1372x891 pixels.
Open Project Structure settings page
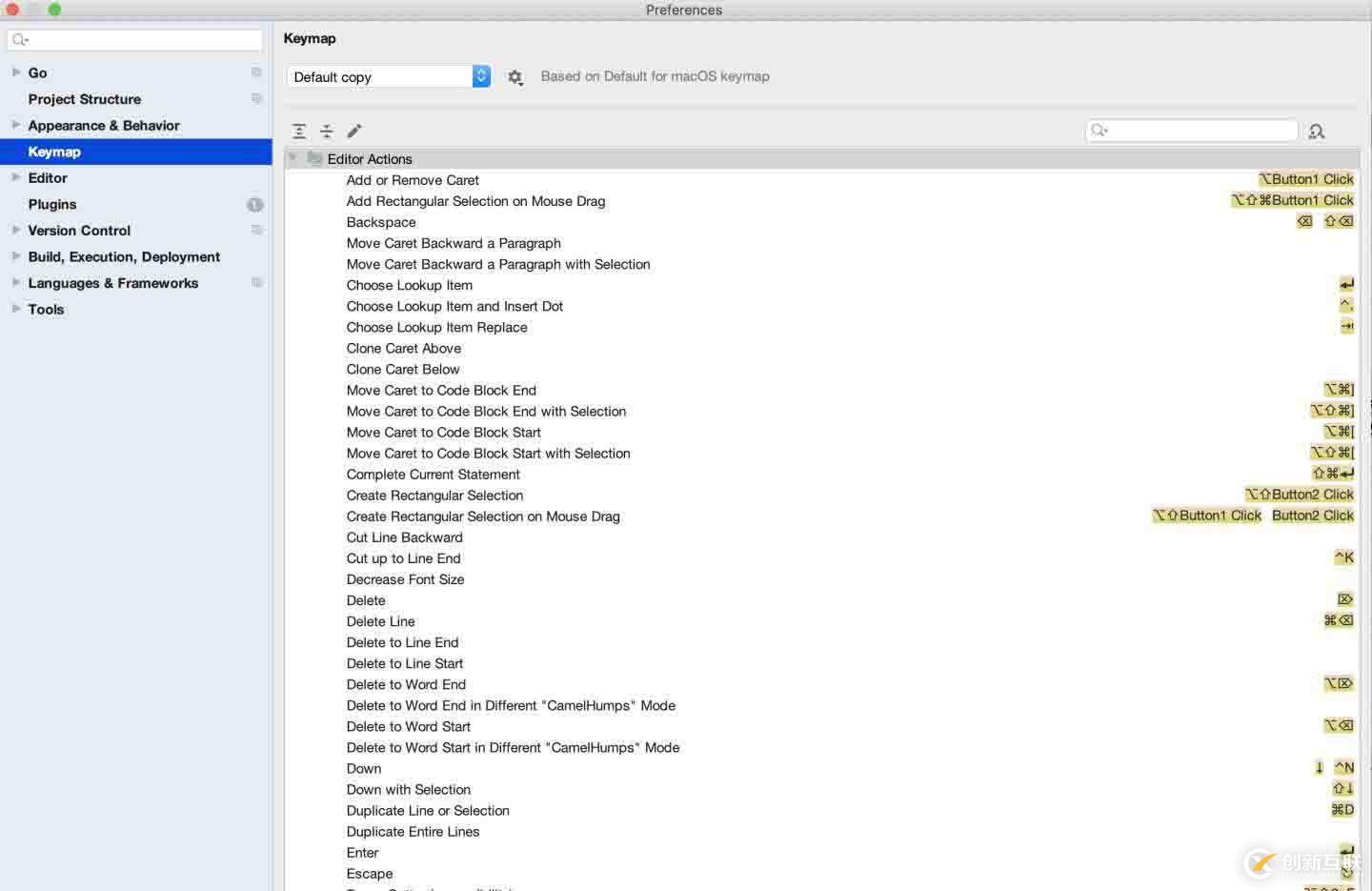point(85,99)
